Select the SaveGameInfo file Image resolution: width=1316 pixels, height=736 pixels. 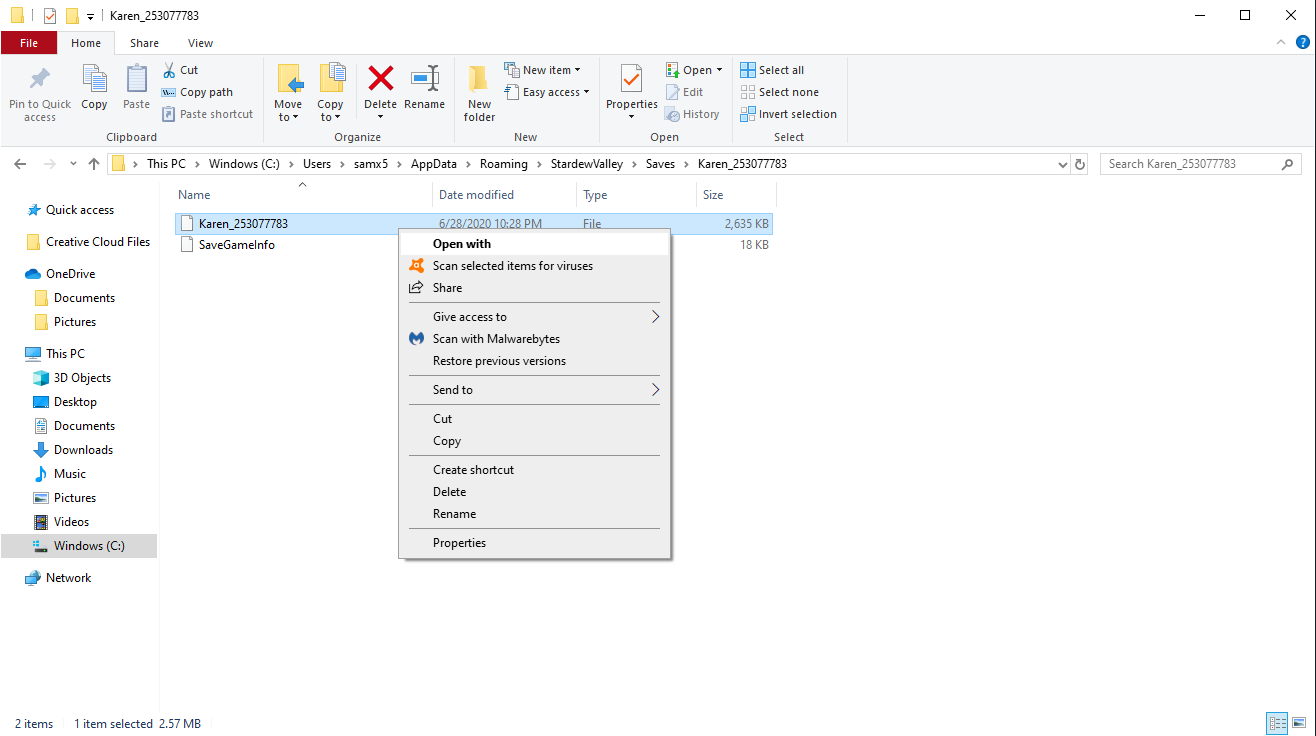point(236,245)
